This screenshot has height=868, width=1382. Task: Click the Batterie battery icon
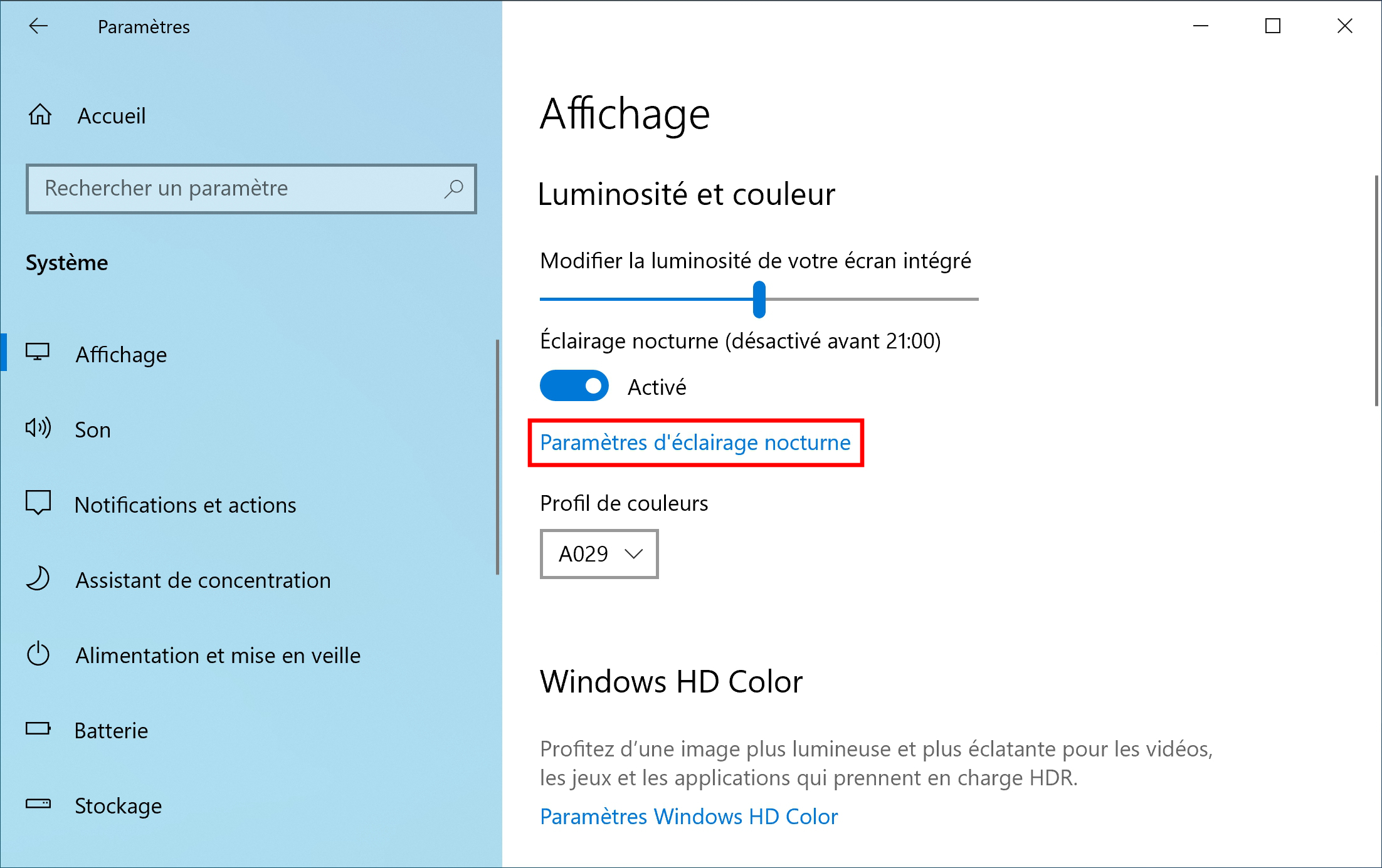coord(38,728)
